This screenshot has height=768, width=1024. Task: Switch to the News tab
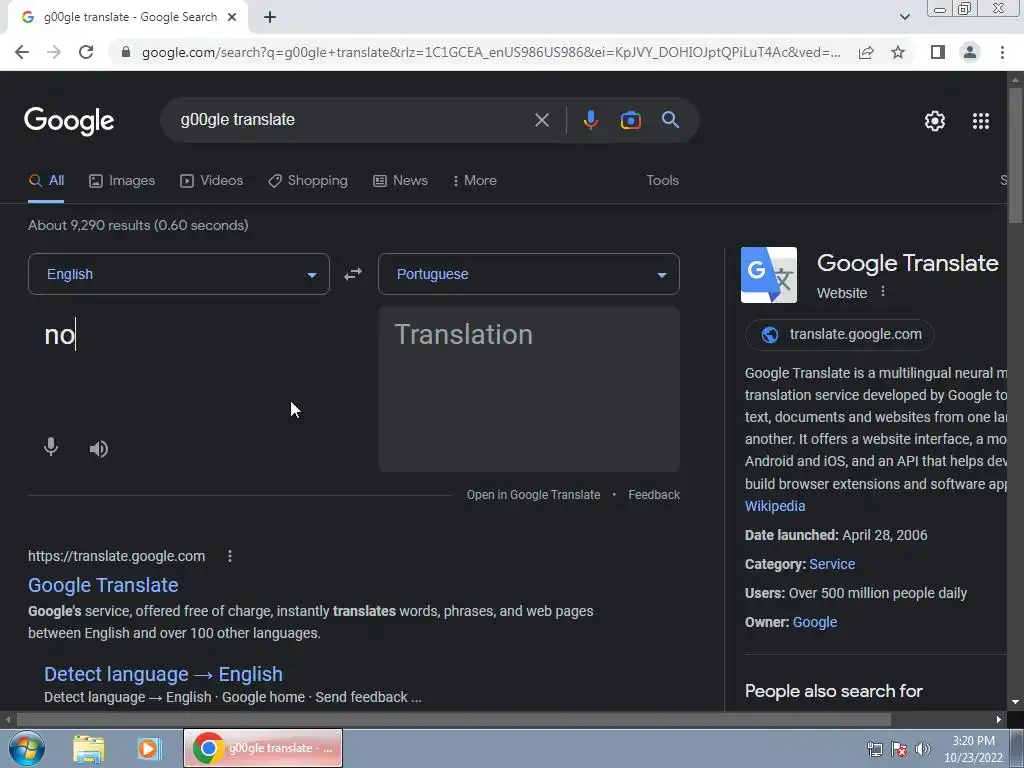[x=400, y=181]
